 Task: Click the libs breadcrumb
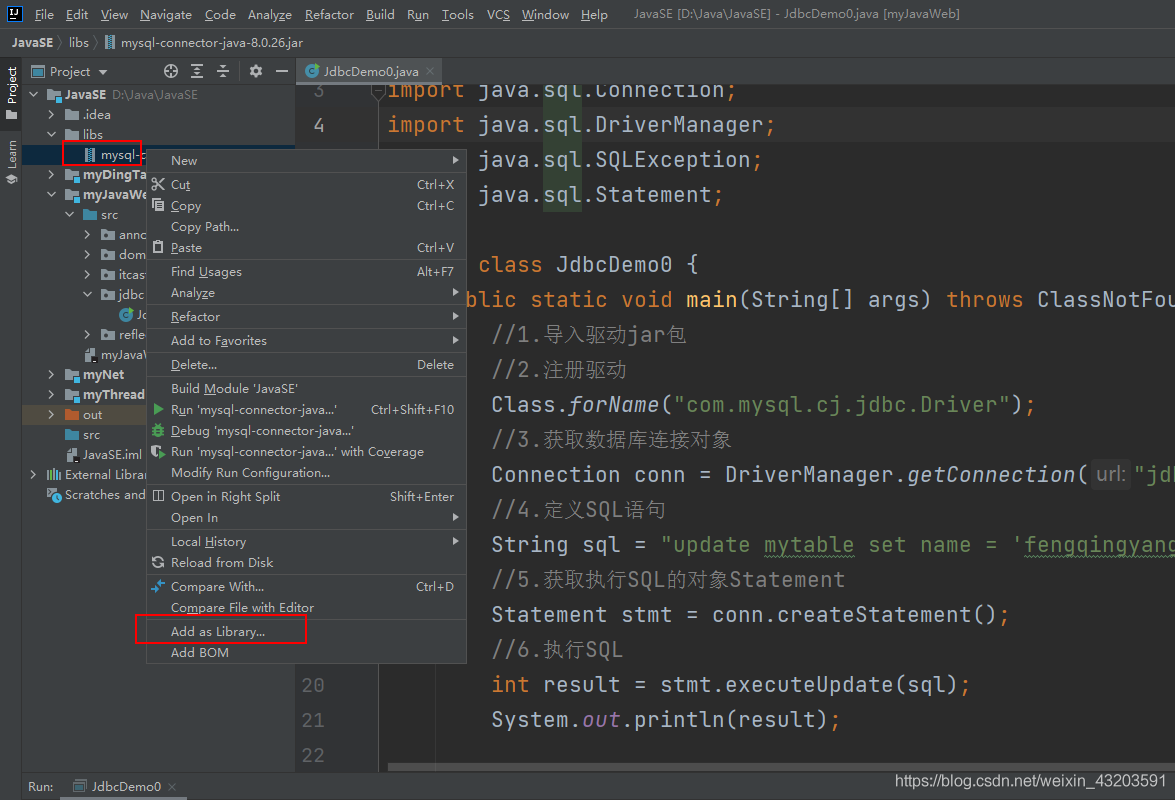[x=79, y=43]
